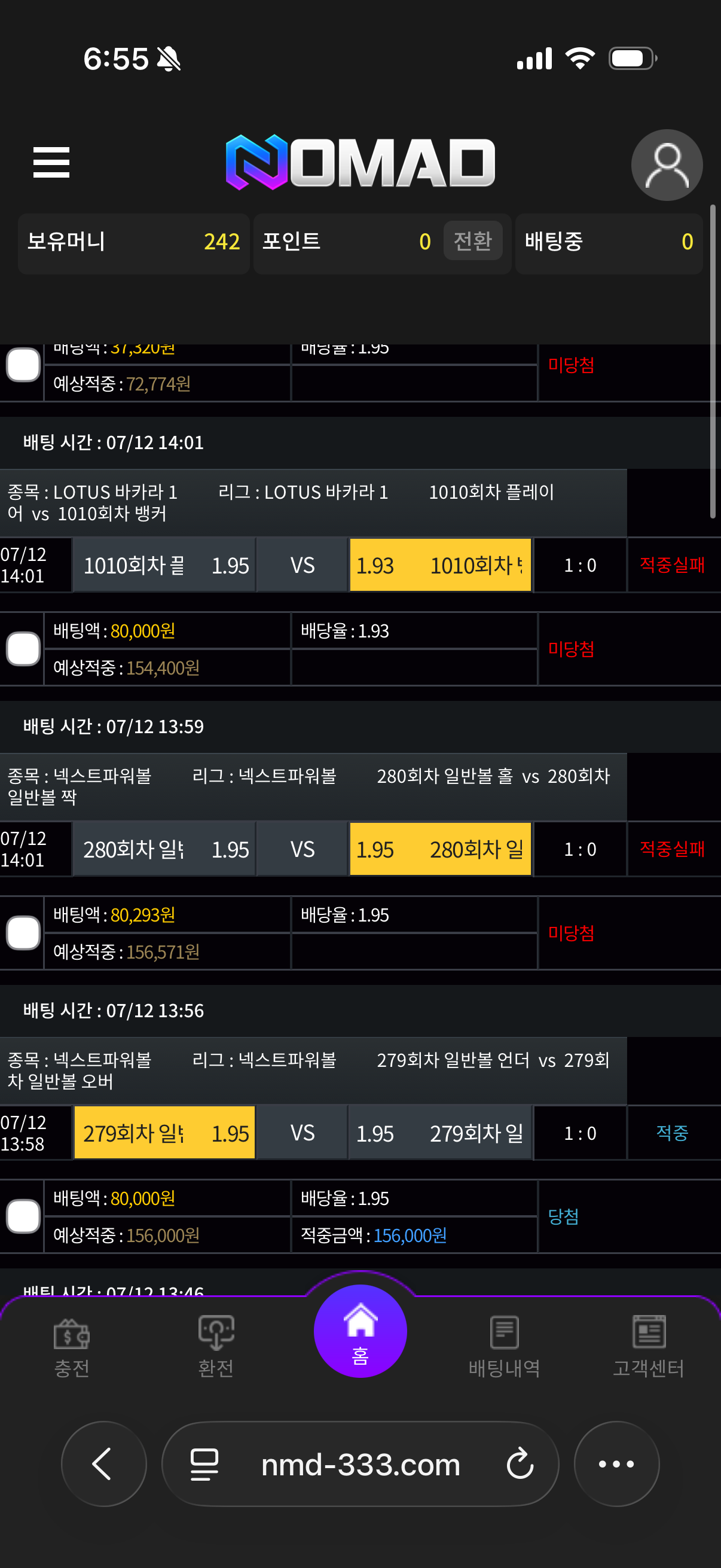
Task: Check the 80,000원 LOTUS bet checkbox
Action: point(23,649)
